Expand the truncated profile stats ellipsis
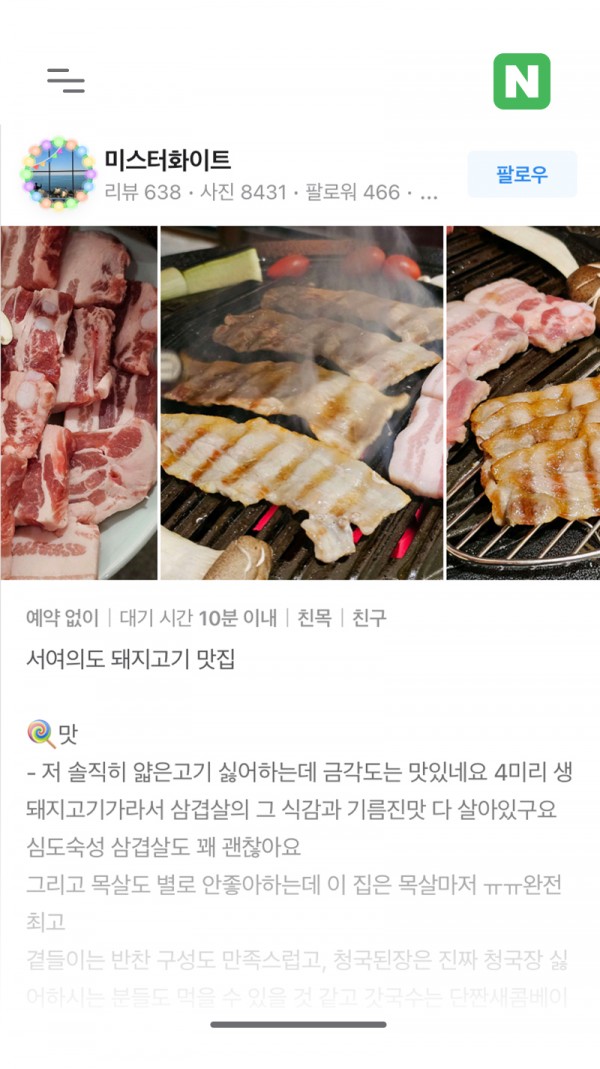 tap(428, 194)
